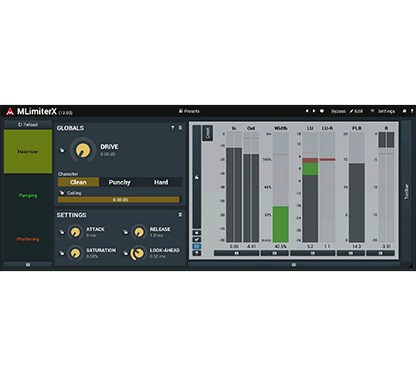Viewport: 416px width, 376px height.
Task: Click the green Width meter bar
Action: pyautogui.click(x=281, y=224)
